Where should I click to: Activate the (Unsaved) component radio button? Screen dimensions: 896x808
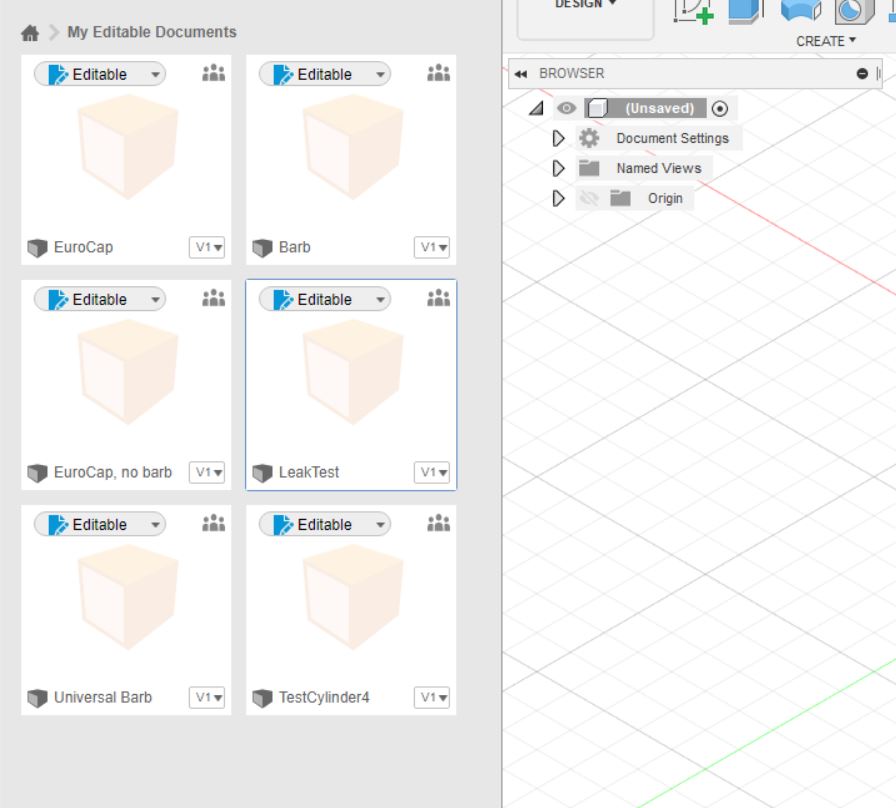click(720, 109)
